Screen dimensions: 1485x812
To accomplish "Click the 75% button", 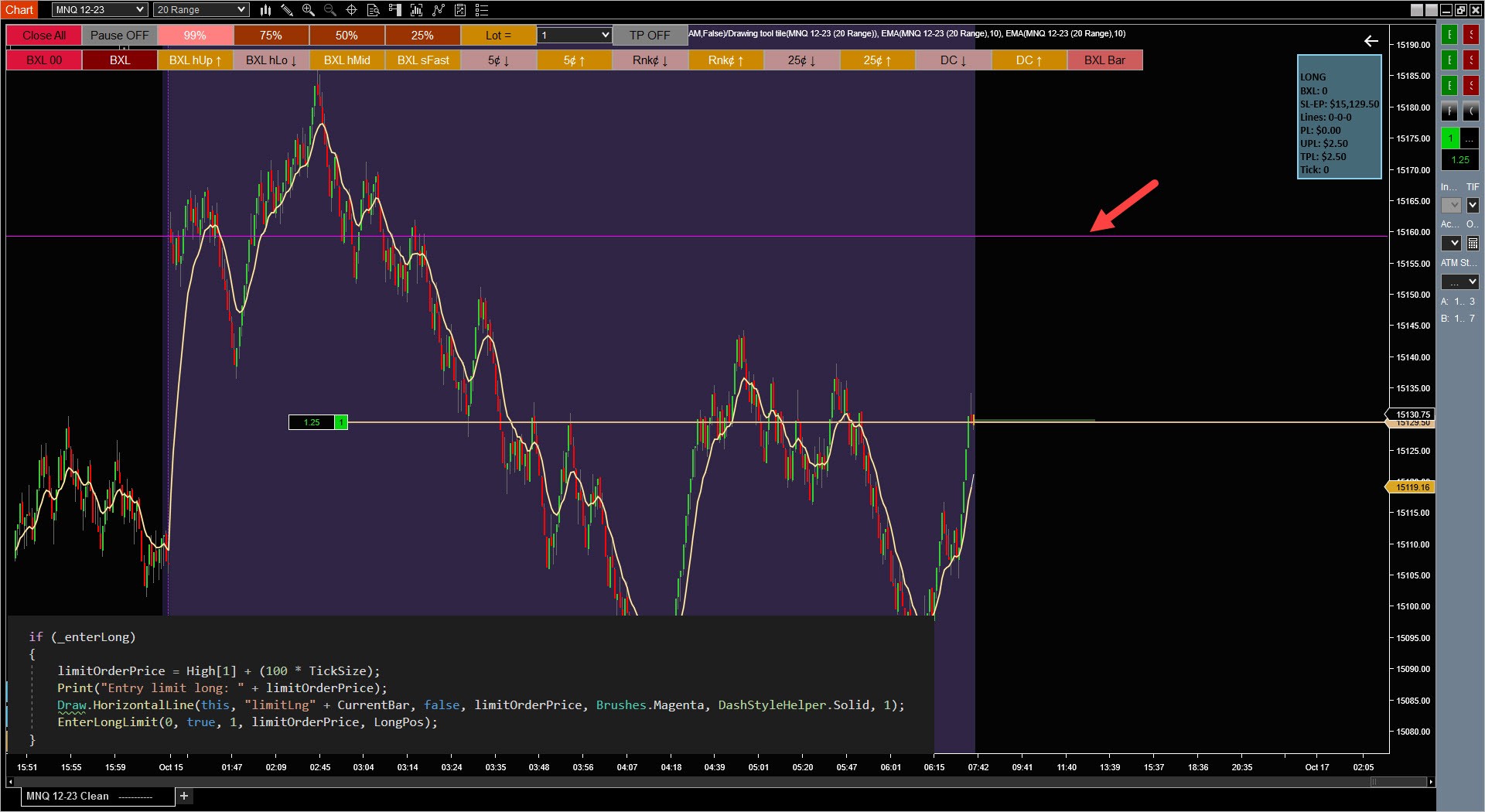I will pos(271,36).
